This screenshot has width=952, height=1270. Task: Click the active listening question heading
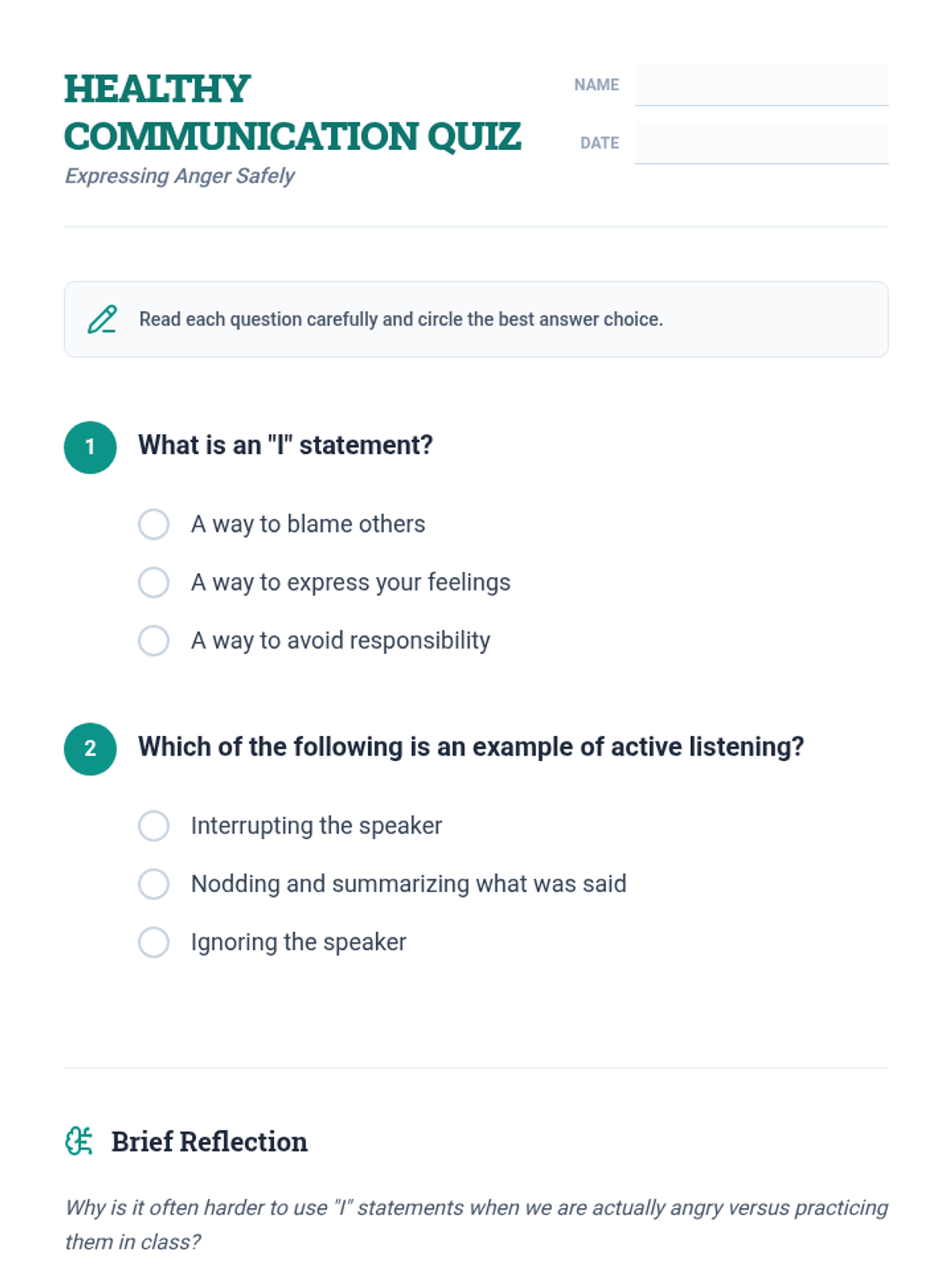(470, 747)
